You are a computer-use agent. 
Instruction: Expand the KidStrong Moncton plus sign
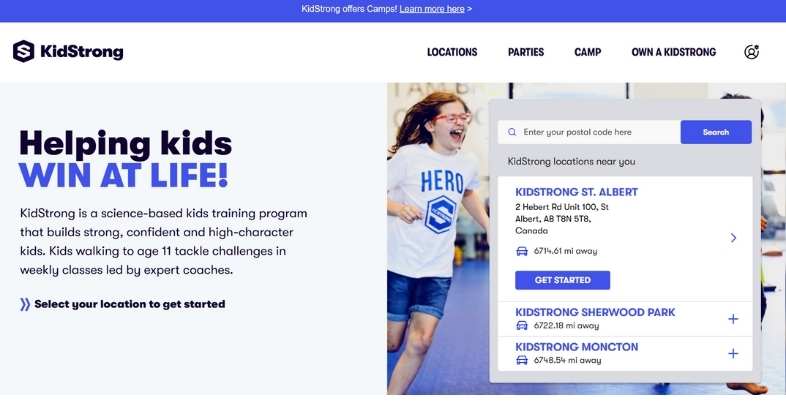coord(733,354)
